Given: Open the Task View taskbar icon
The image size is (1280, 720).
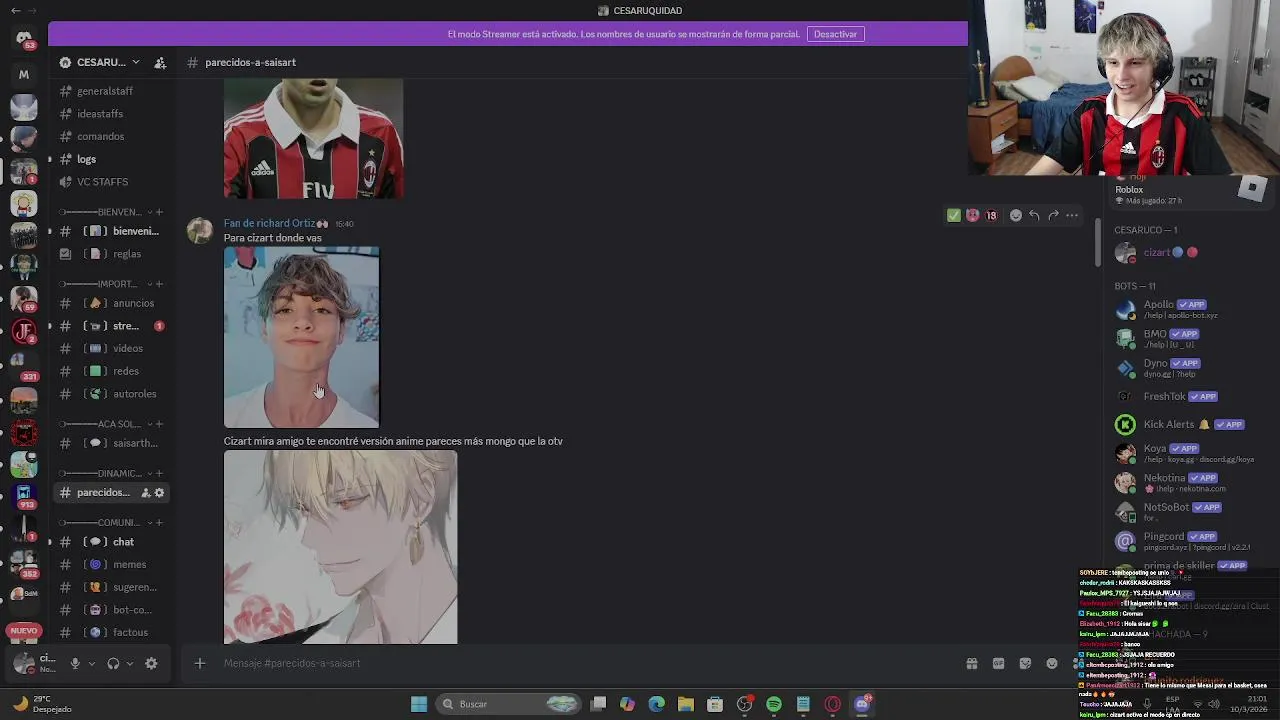Looking at the screenshot, I should [598, 704].
